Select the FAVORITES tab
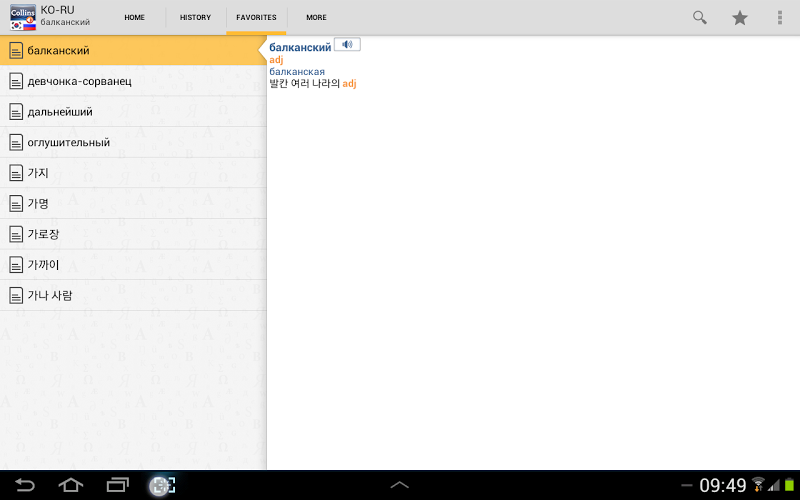Screen dimensions: 800x500 256,17
